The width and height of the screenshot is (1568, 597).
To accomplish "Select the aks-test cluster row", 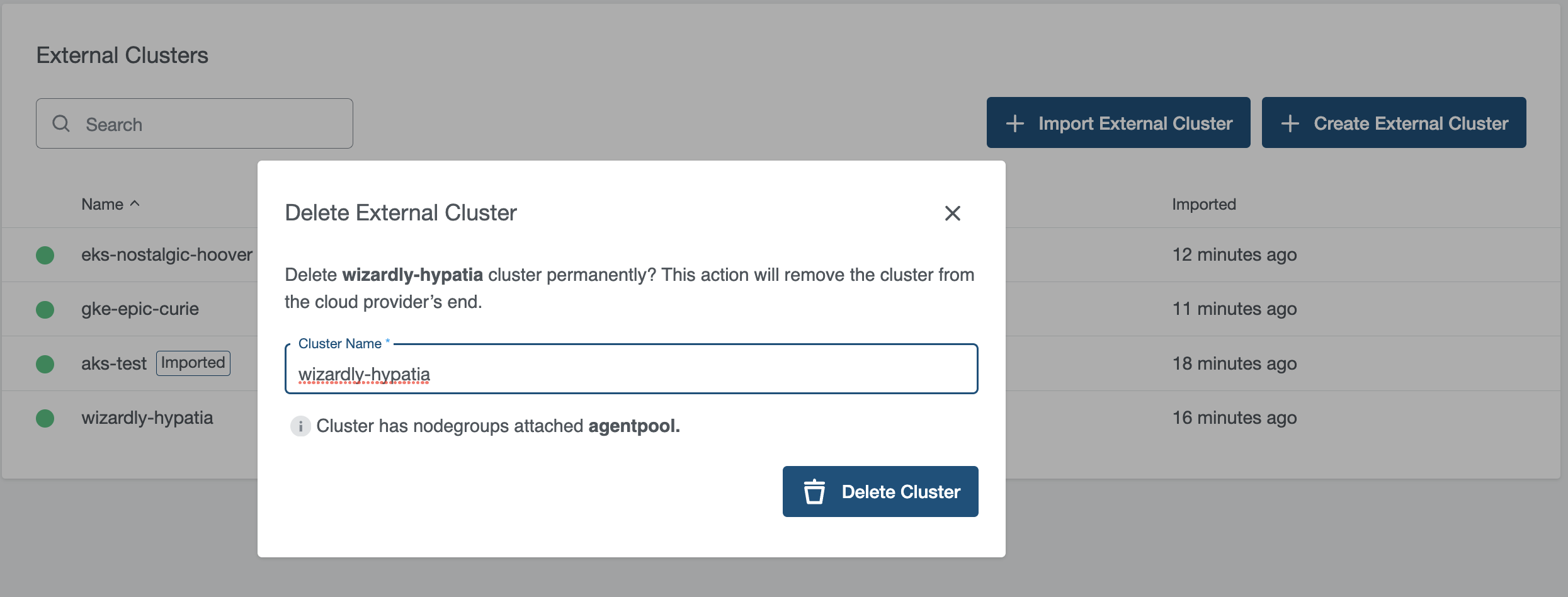I will (113, 363).
